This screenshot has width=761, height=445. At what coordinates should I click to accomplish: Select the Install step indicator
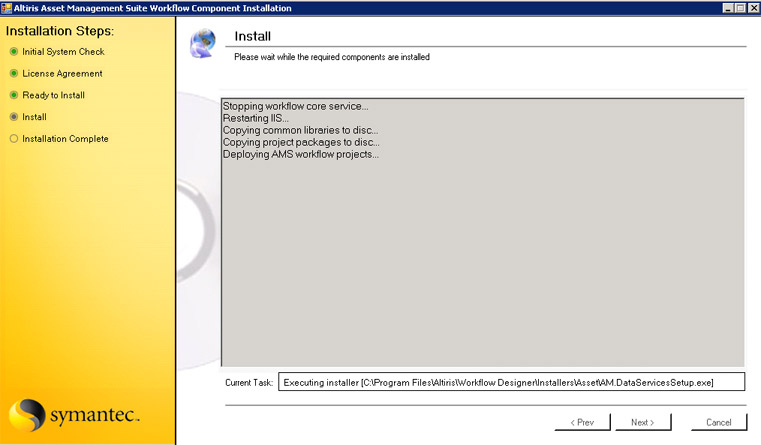tap(14, 117)
